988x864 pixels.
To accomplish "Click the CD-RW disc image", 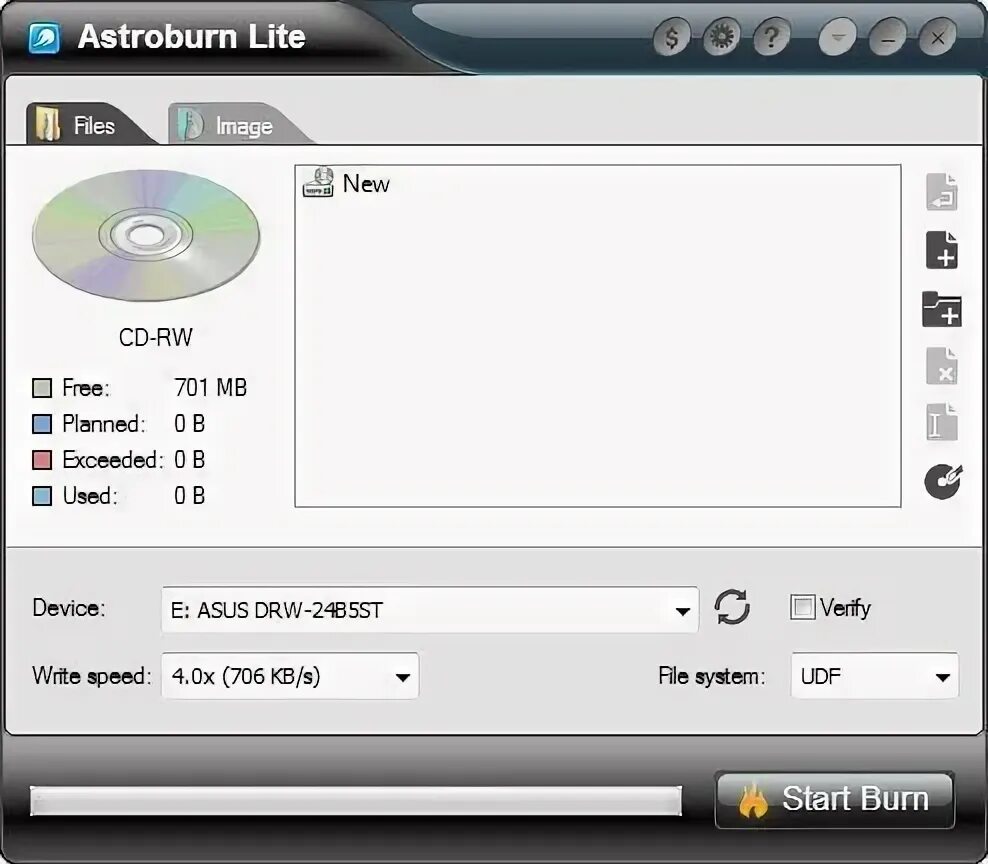I will 146,235.
